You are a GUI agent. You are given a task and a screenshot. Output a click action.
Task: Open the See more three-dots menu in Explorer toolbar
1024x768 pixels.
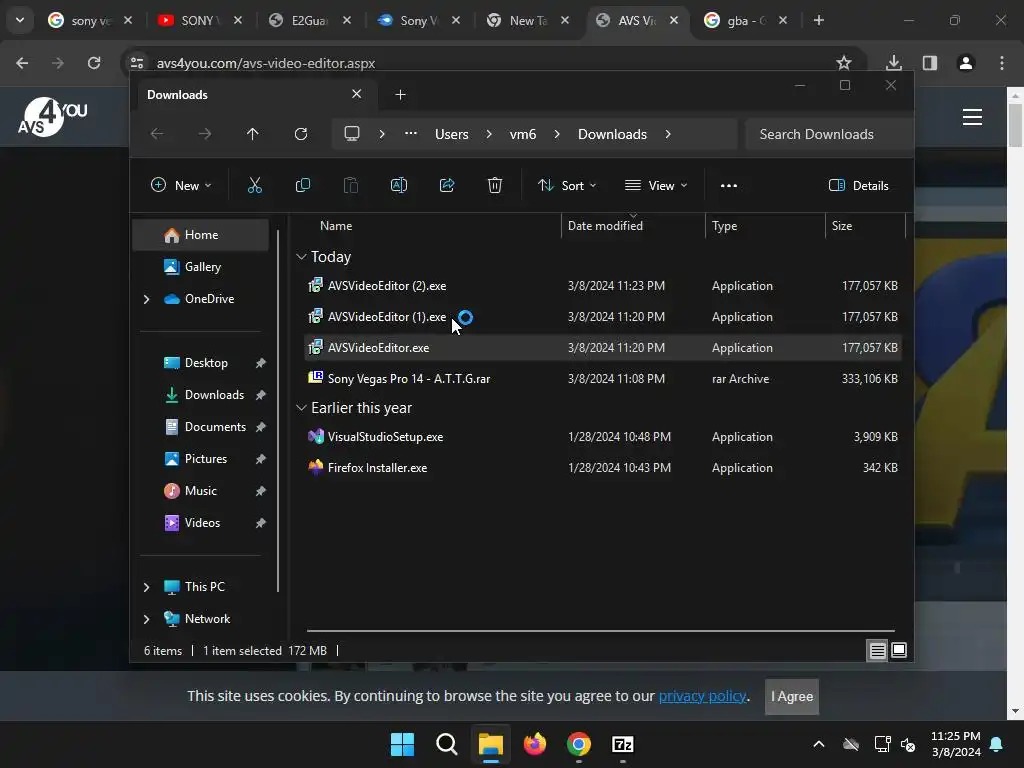(729, 185)
